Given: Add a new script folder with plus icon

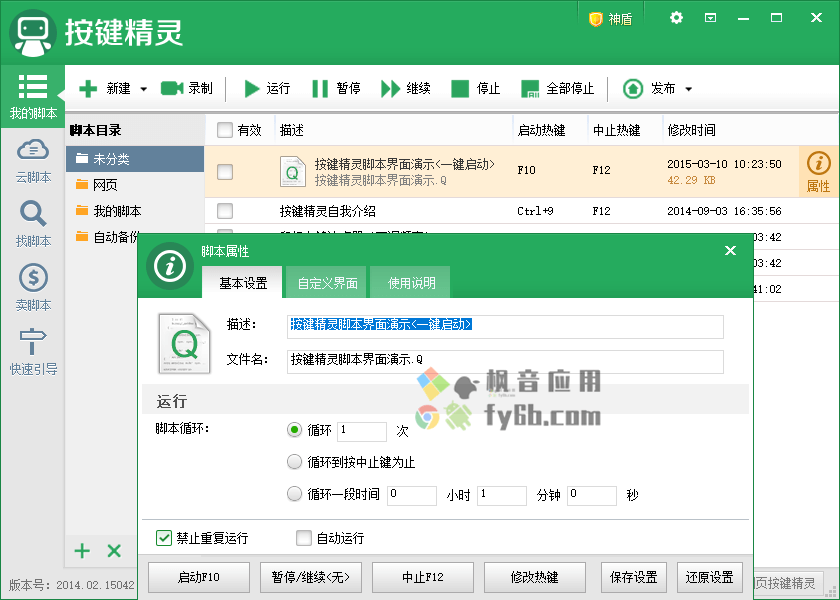Looking at the screenshot, I should [82, 551].
